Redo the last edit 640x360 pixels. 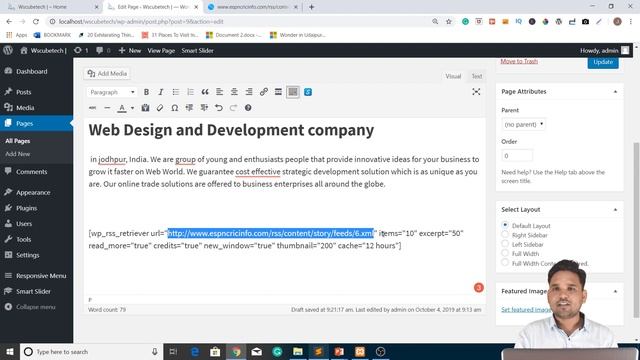click(x=233, y=108)
